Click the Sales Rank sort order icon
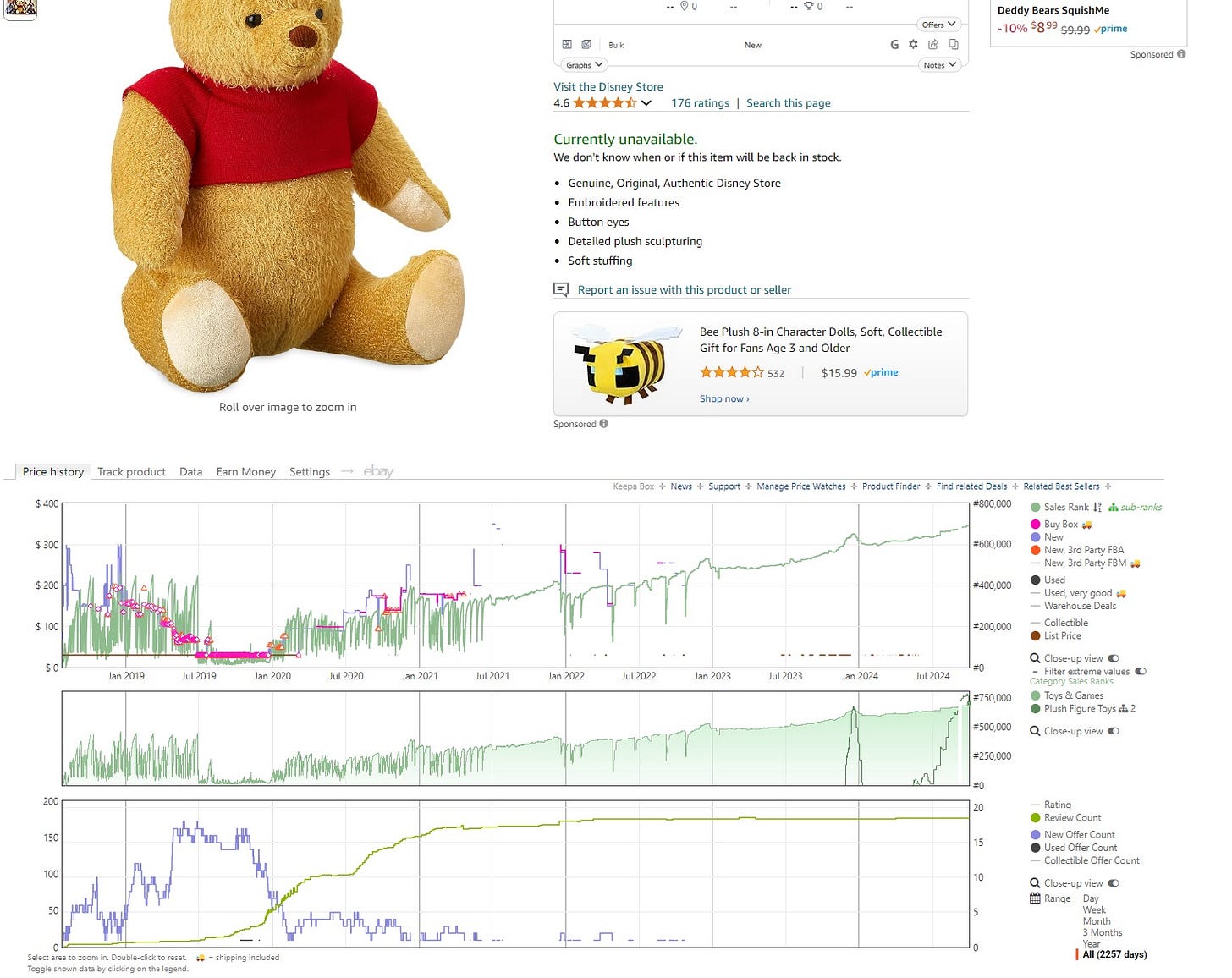1232x978 pixels. click(1097, 507)
